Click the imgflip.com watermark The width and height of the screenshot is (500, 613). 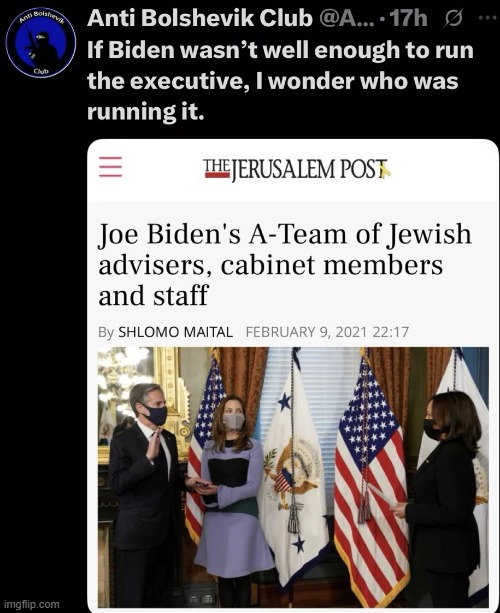[32, 604]
